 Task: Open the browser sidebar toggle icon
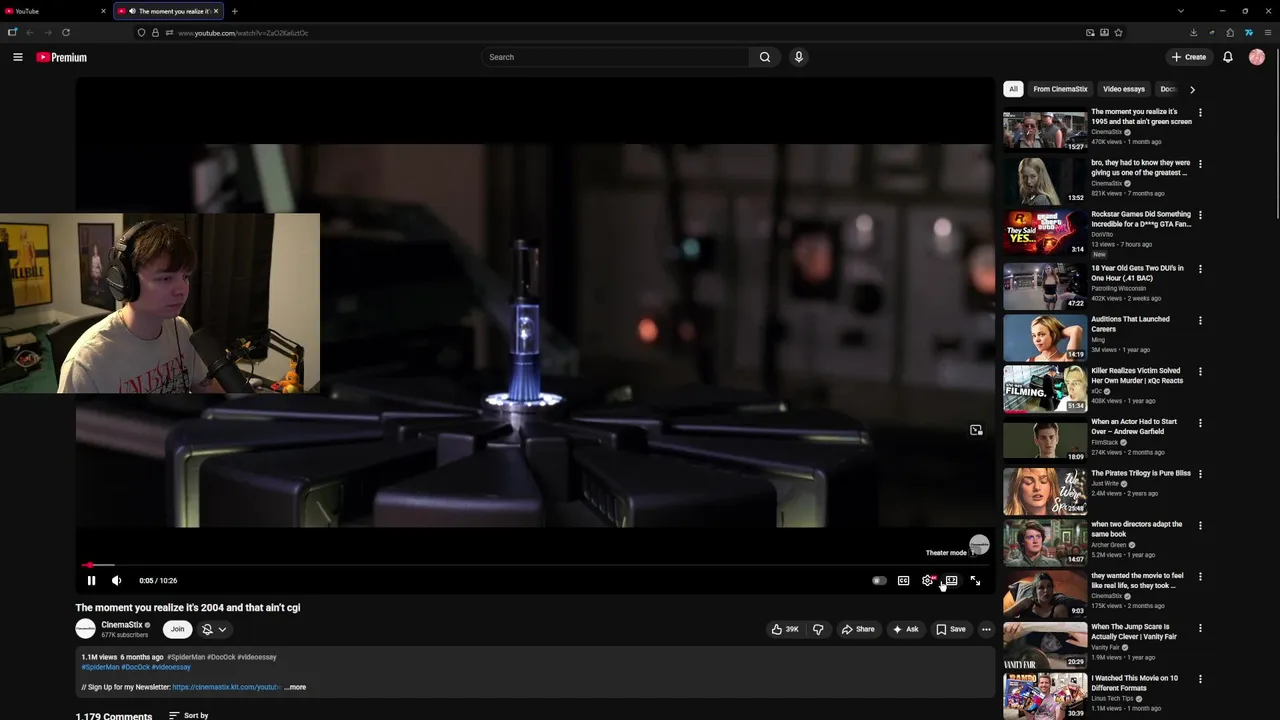coord(12,32)
